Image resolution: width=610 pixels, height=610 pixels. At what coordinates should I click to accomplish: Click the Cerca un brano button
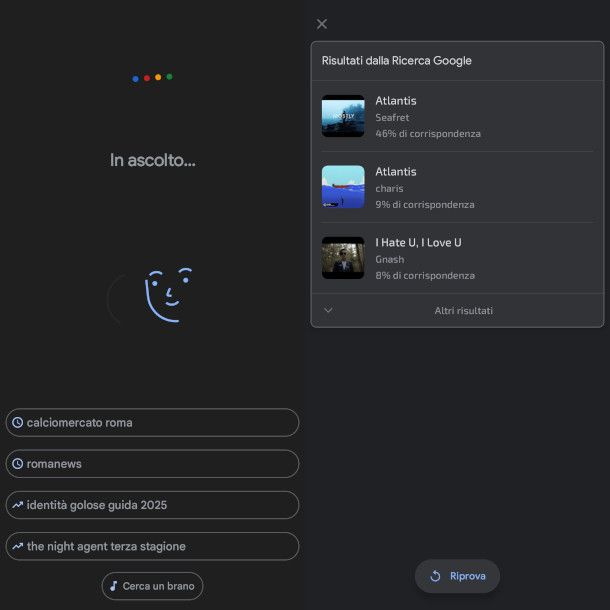152,586
